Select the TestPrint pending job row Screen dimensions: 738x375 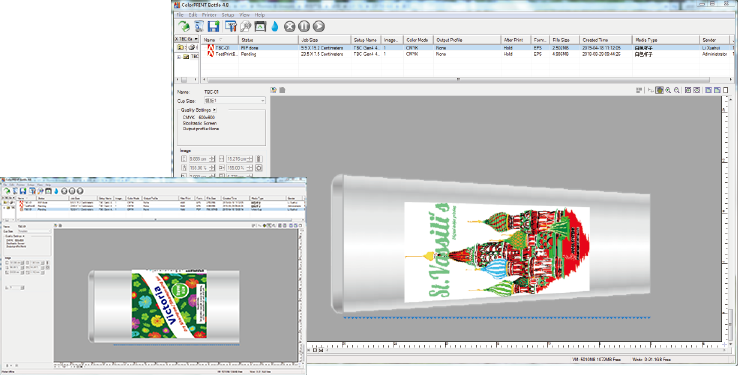click(467, 54)
